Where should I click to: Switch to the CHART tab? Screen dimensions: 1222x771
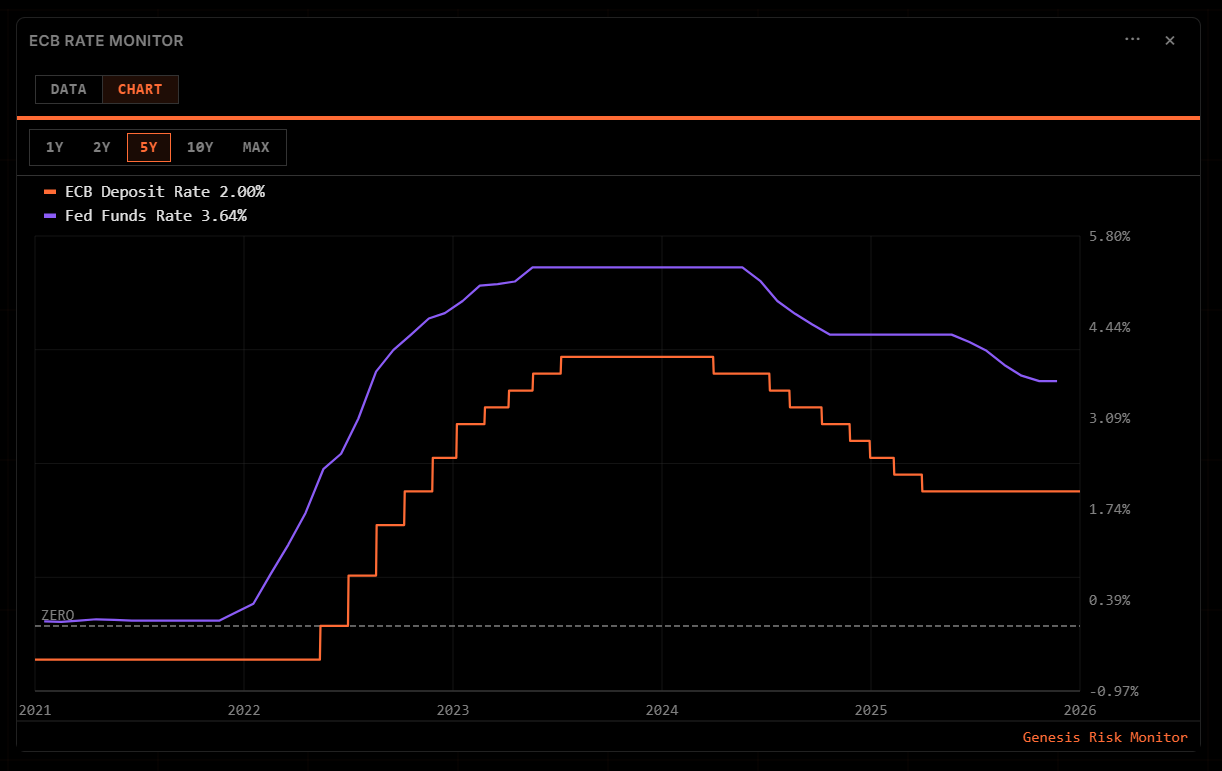point(140,89)
